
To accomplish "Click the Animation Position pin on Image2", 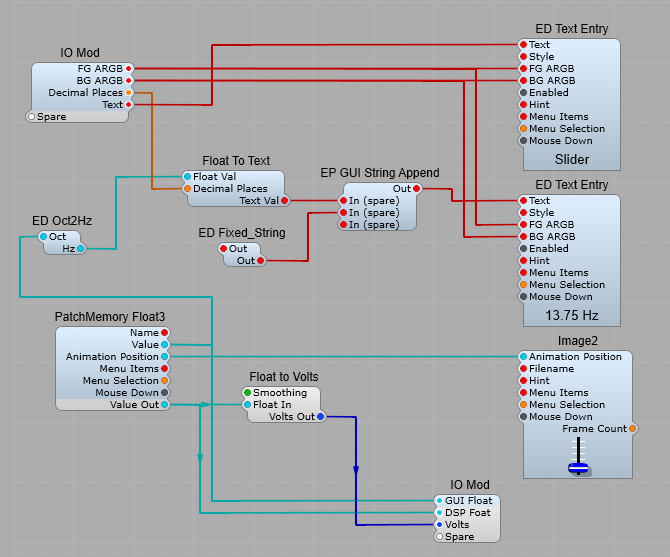I will [x=523, y=357].
